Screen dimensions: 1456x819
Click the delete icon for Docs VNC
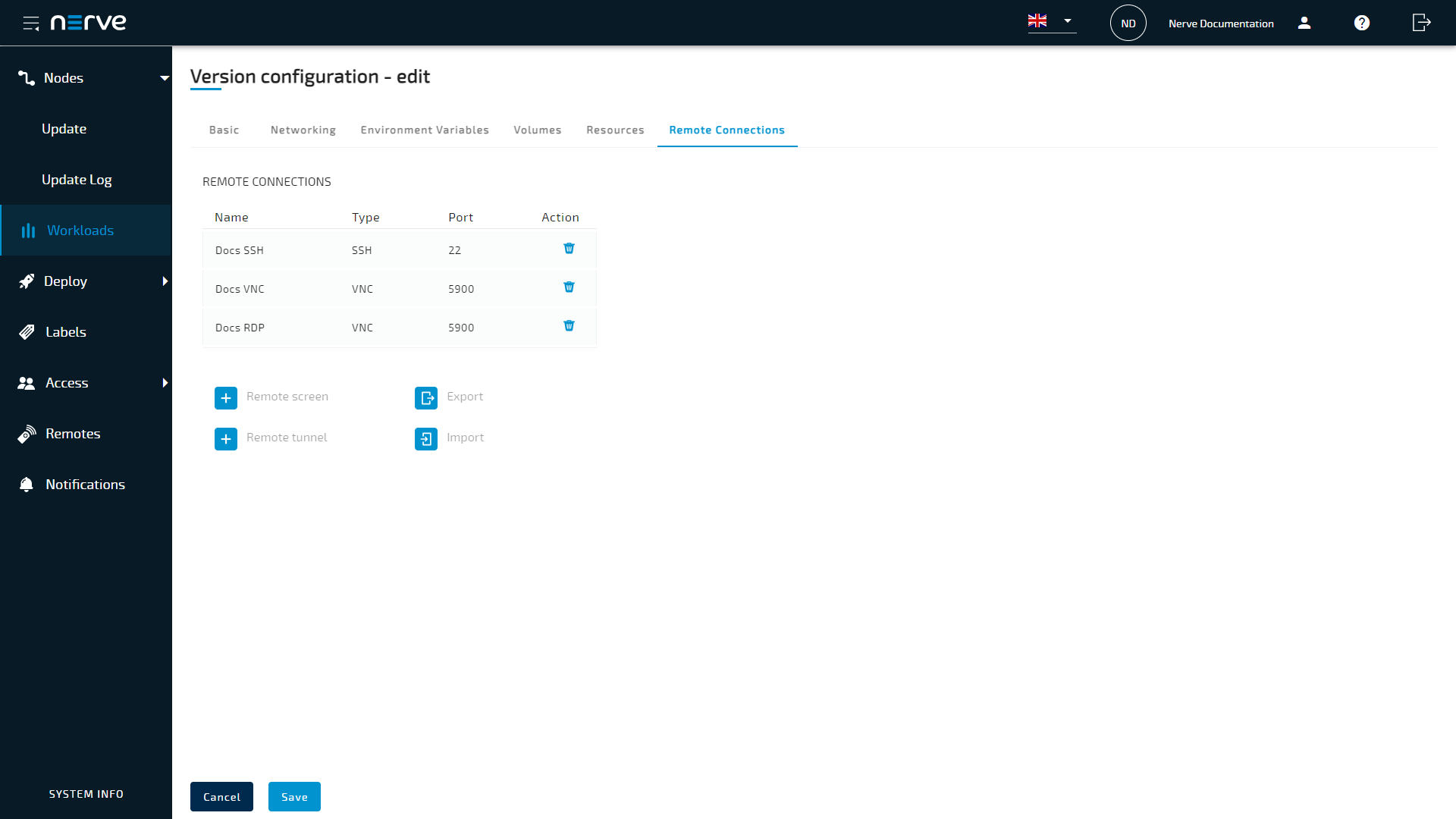pos(569,287)
